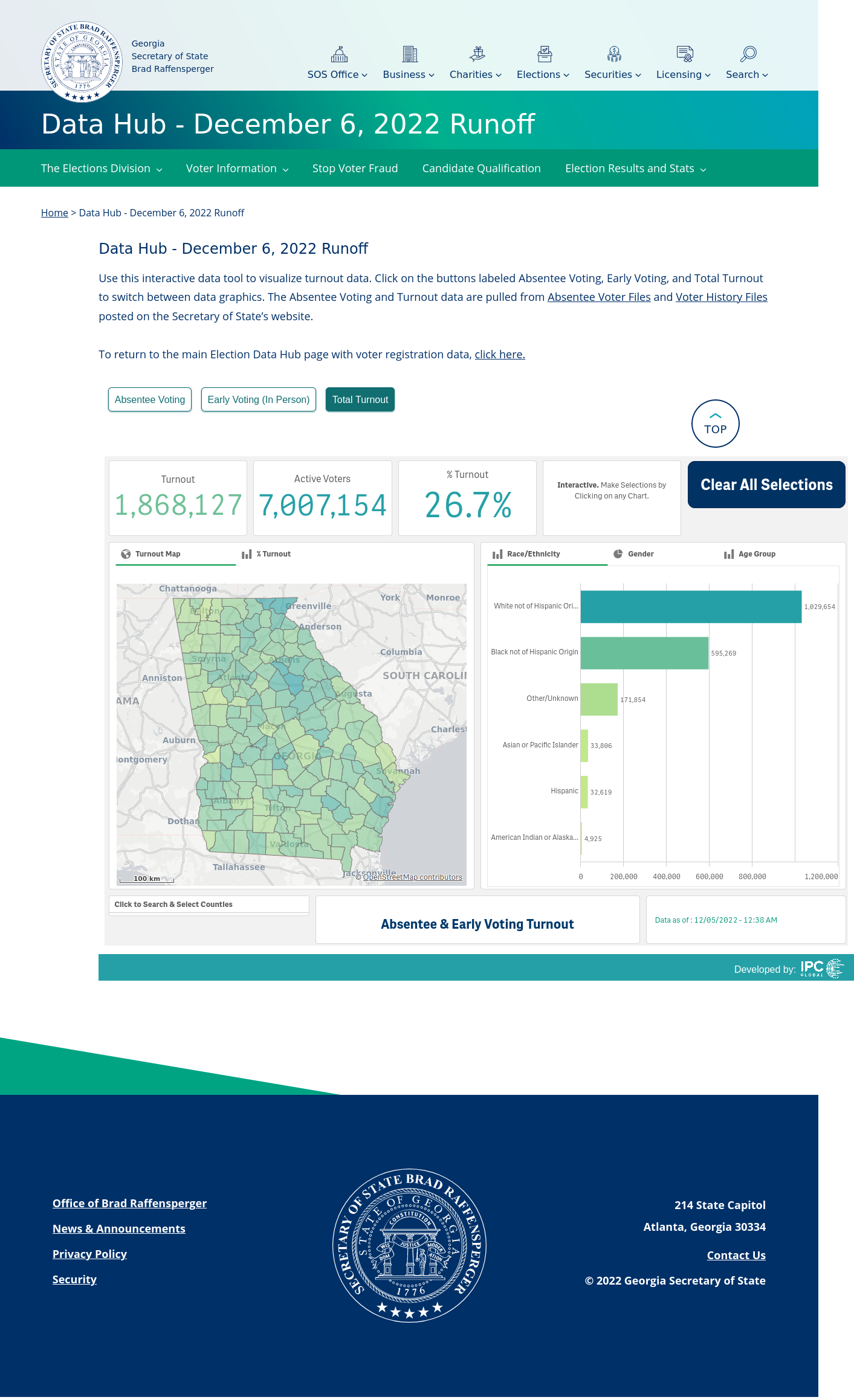Screen dimensions: 854x1400
Task: Click the Search magnifying glass icon
Action: pyautogui.click(x=748, y=54)
